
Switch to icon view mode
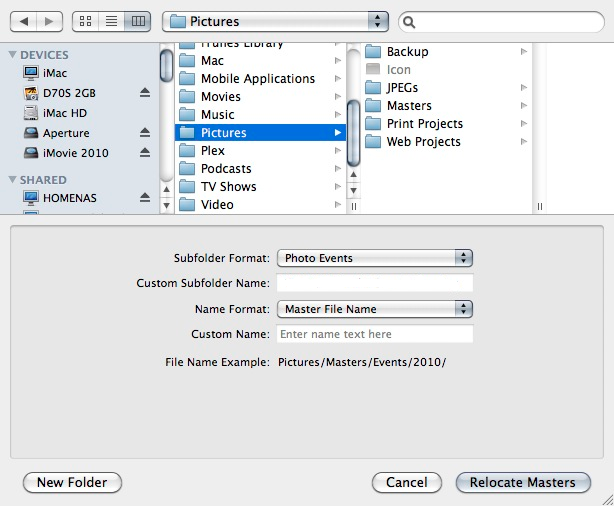tap(85, 21)
